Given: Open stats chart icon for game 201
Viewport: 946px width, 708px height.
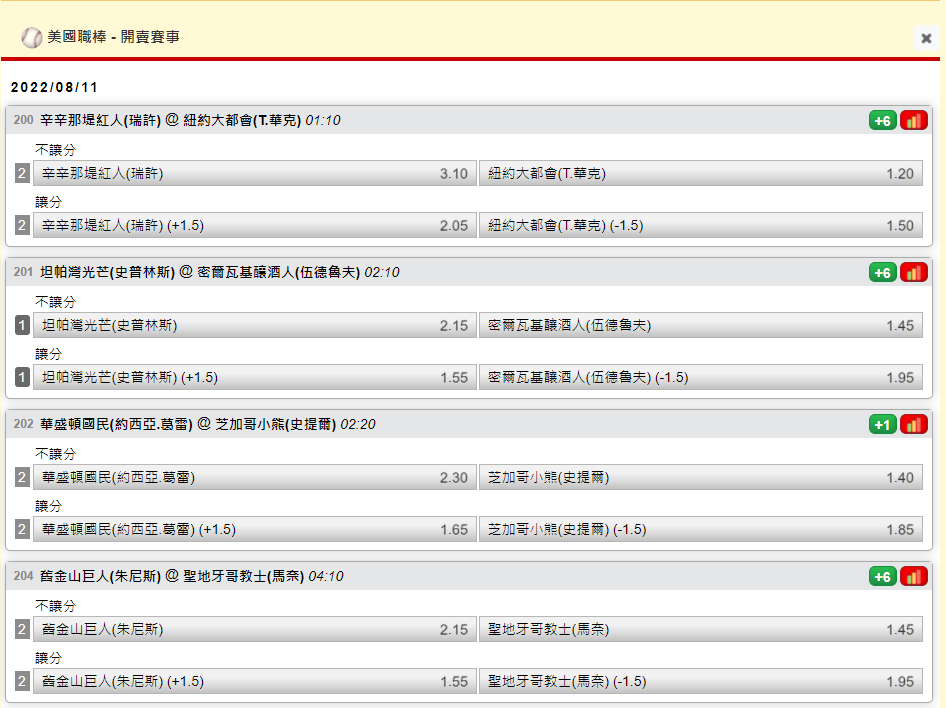Looking at the screenshot, I should point(913,273).
